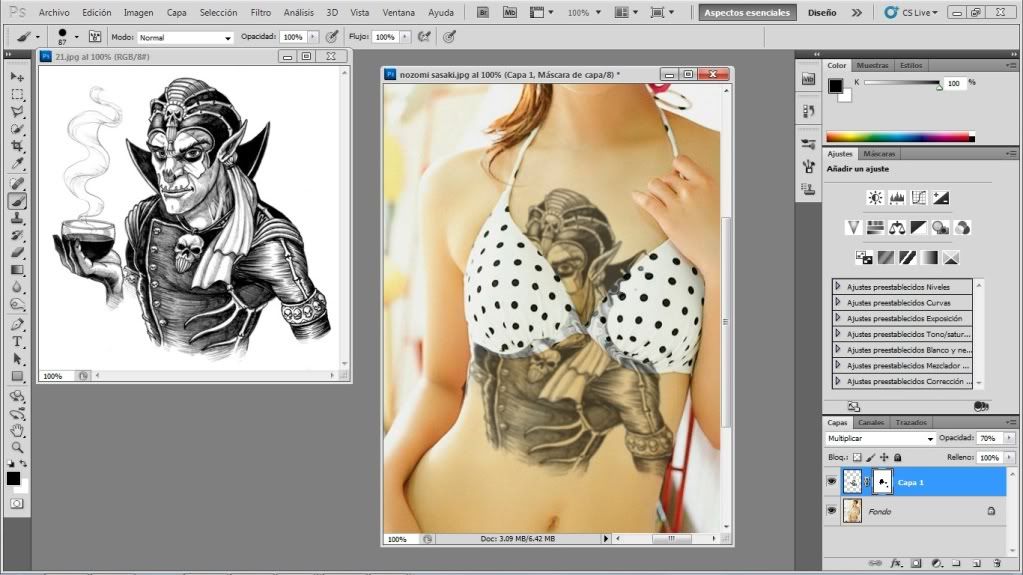Viewport: 1023px width, 575px height.
Task: Select the Crop tool
Action: (17, 146)
